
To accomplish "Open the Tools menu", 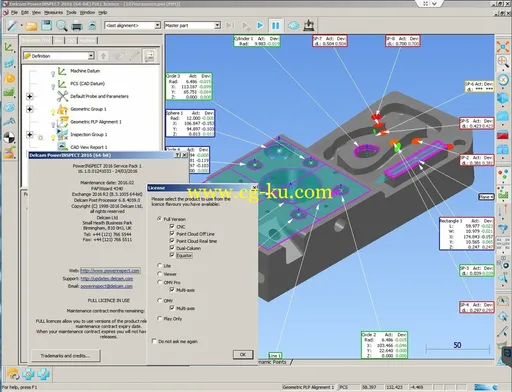I will [x=71, y=12].
